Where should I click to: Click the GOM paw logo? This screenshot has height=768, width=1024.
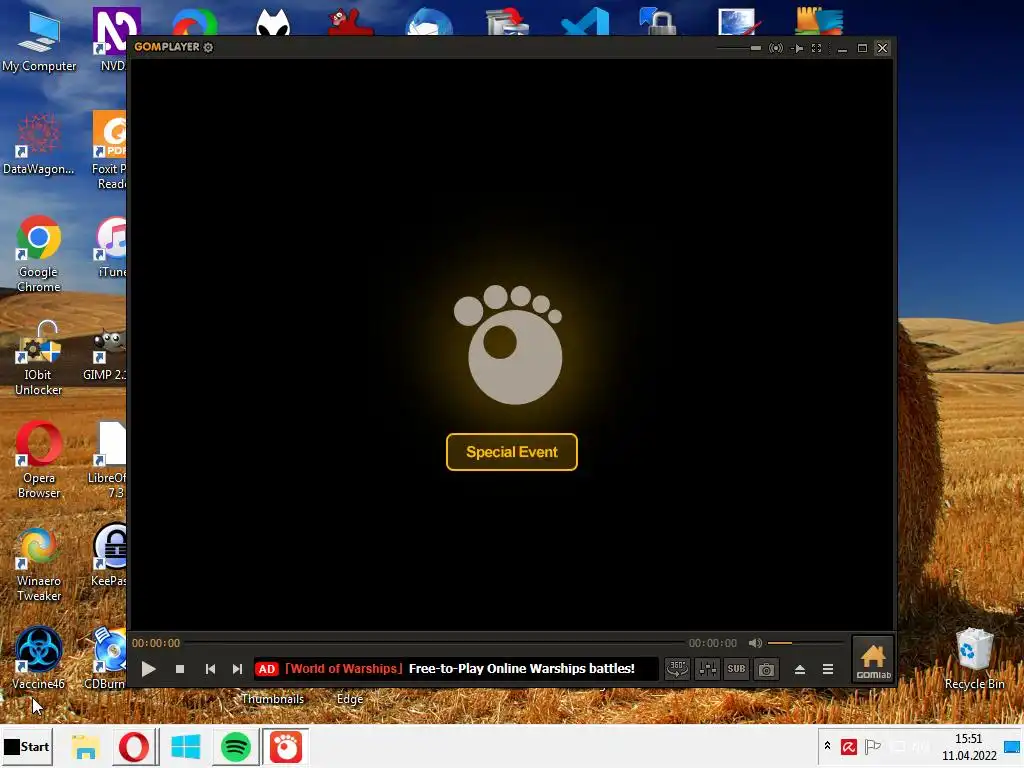point(508,345)
